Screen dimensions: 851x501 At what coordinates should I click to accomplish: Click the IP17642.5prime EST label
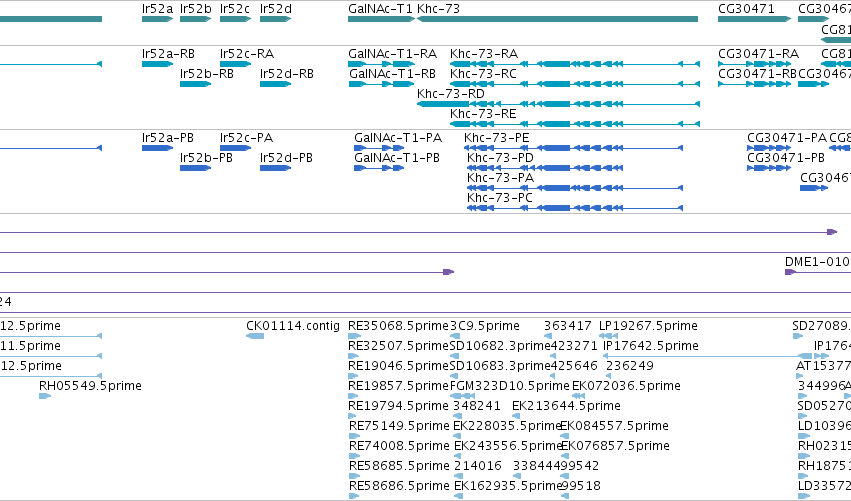pos(651,346)
